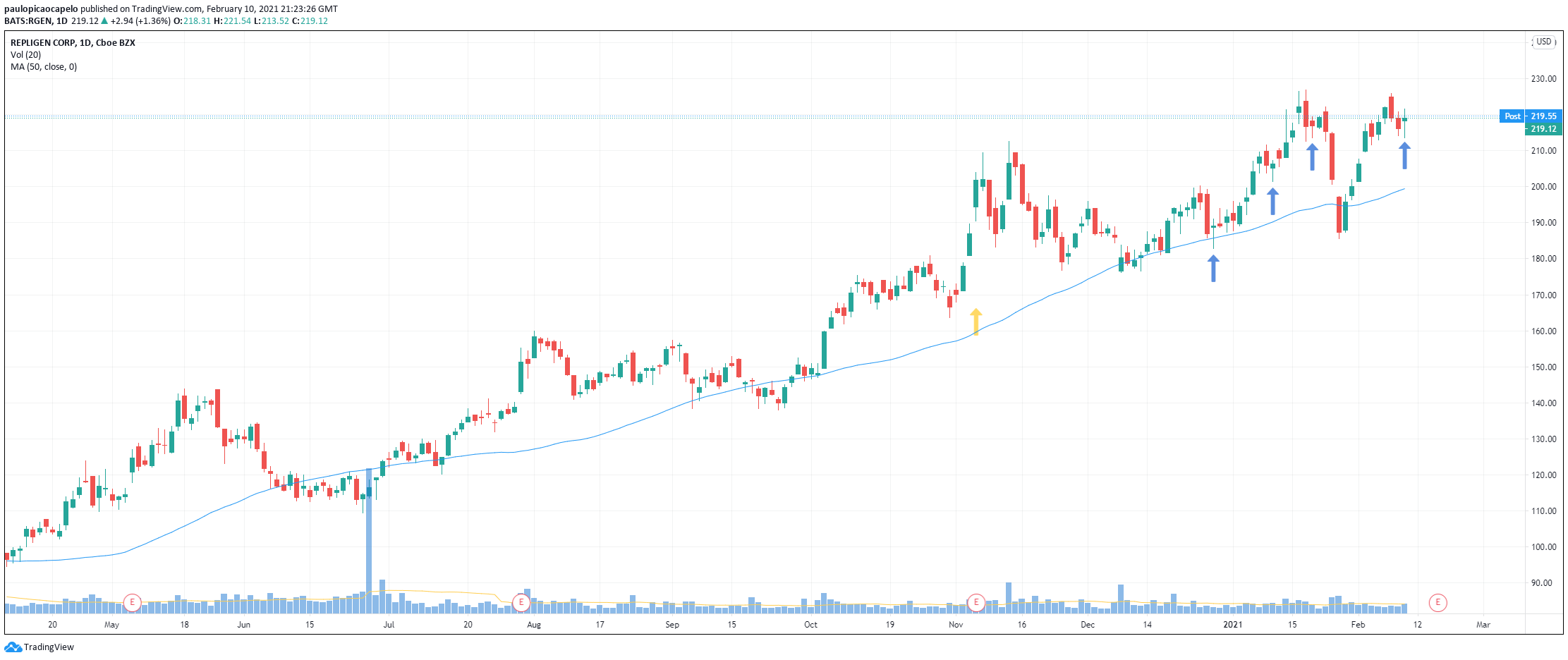
Task: Click the May label on time axis
Action: point(111,625)
